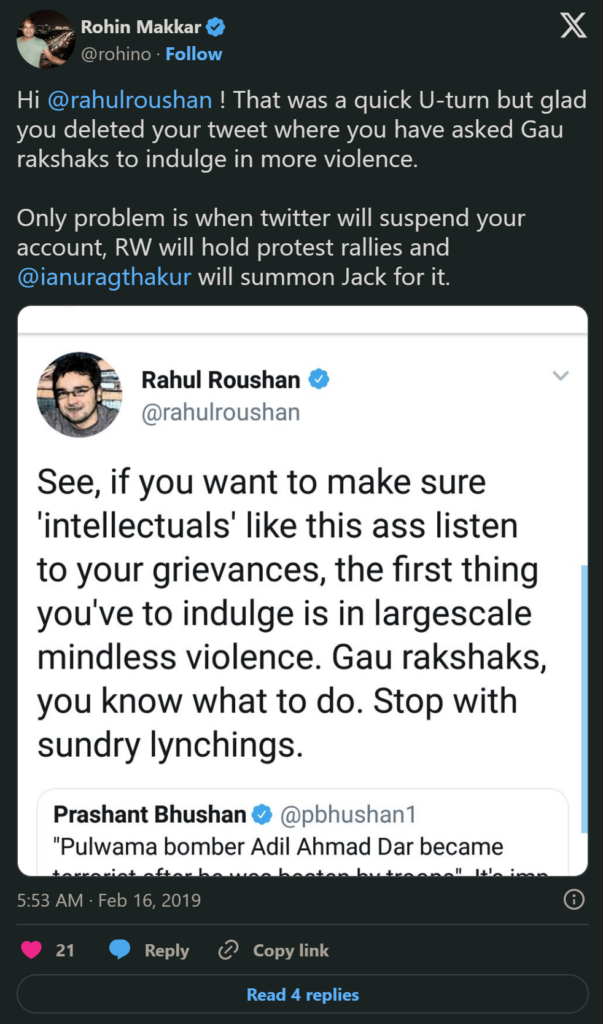603x1024 pixels.
Task: Like the tweet with heart icon
Action: (29, 950)
